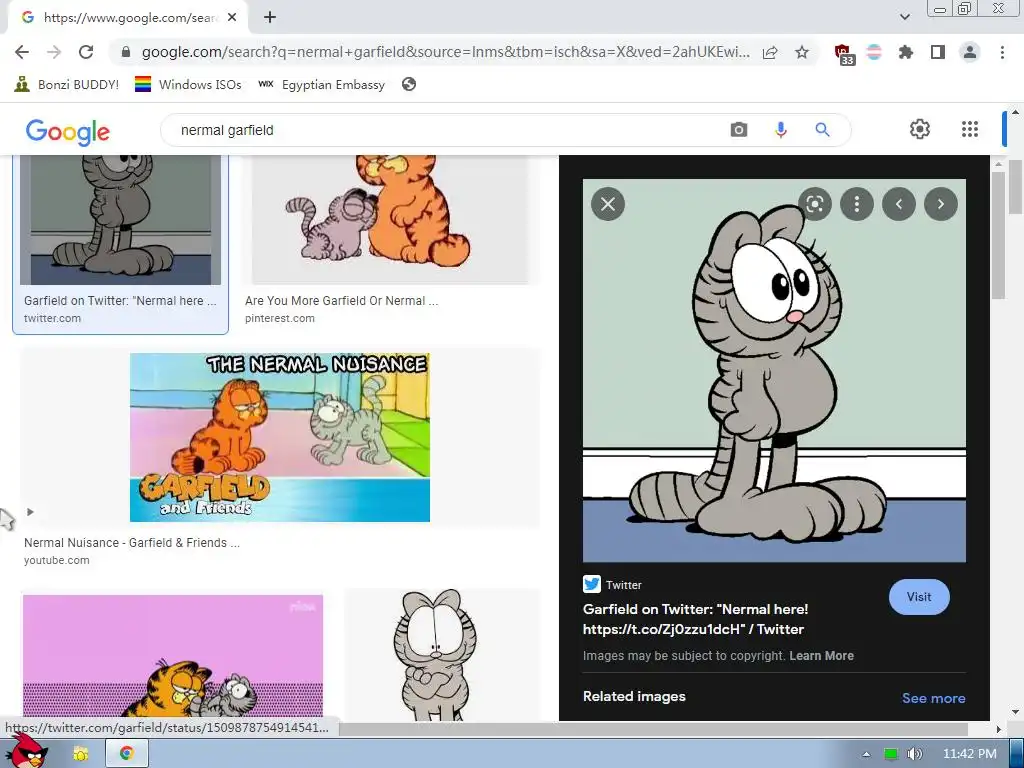
Task: Select The Nermal Nuisance video thumbnail
Action: point(280,438)
